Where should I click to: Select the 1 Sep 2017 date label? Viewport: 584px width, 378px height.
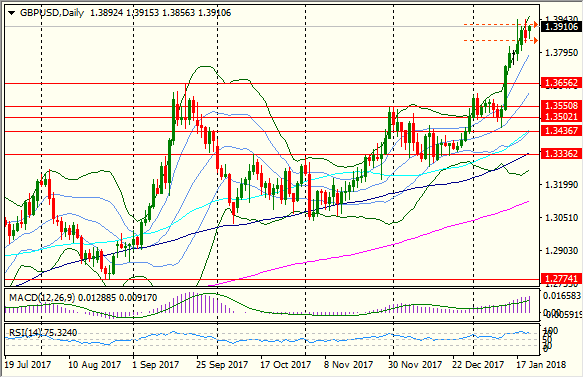[156, 364]
